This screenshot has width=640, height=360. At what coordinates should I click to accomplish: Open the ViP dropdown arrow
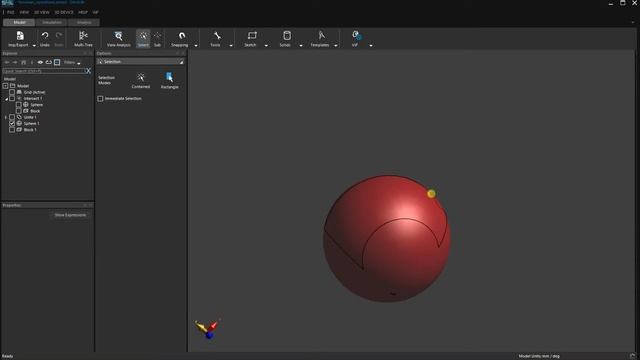click(x=371, y=46)
